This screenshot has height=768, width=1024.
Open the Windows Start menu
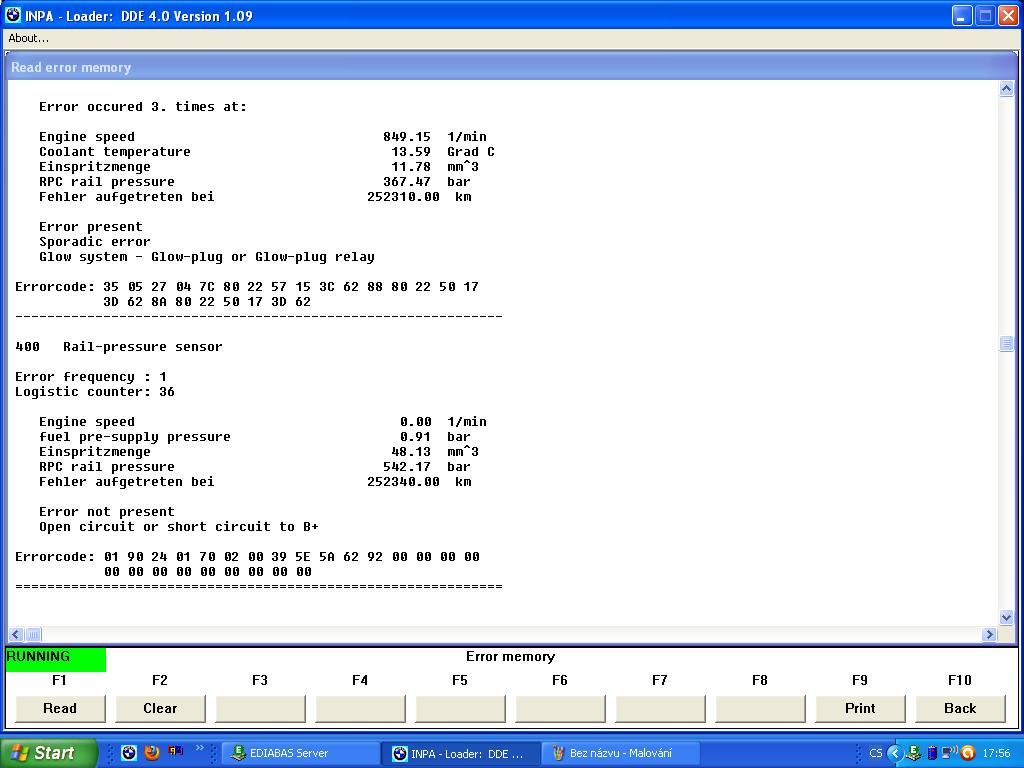click(48, 753)
